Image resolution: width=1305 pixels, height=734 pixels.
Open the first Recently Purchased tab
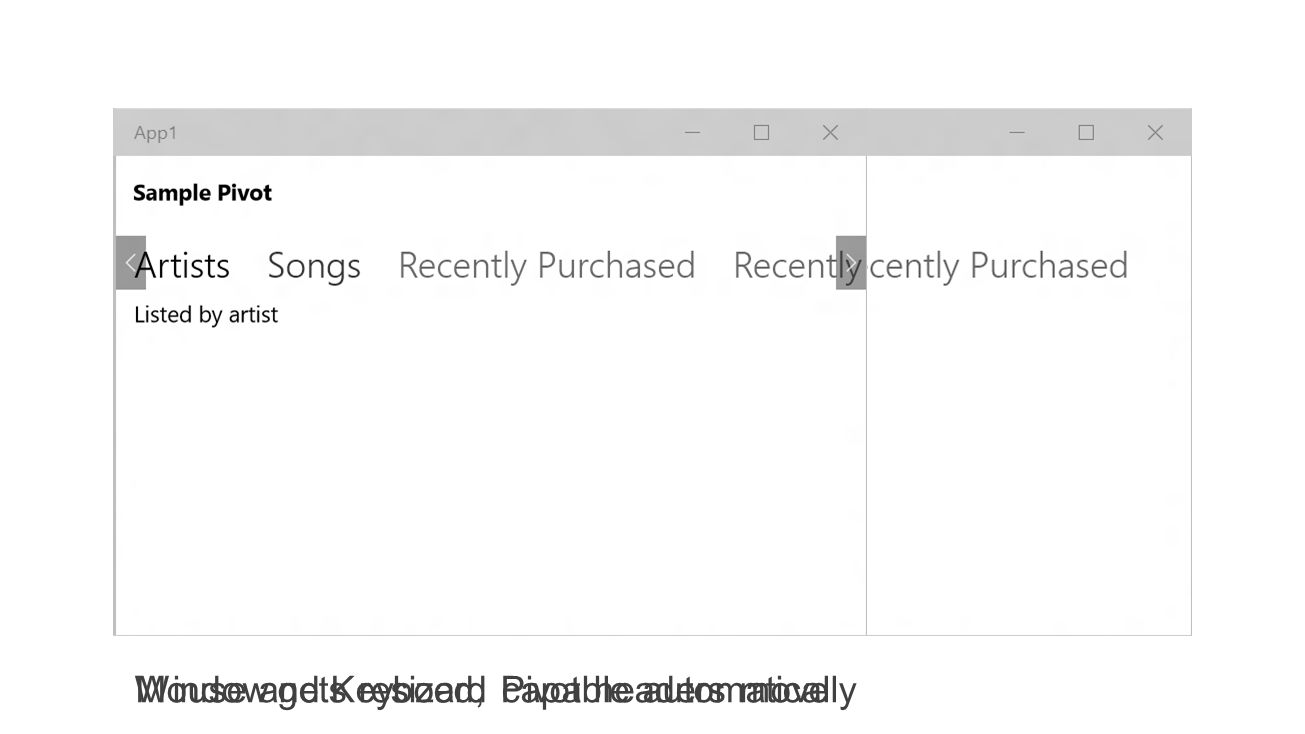tap(547, 266)
